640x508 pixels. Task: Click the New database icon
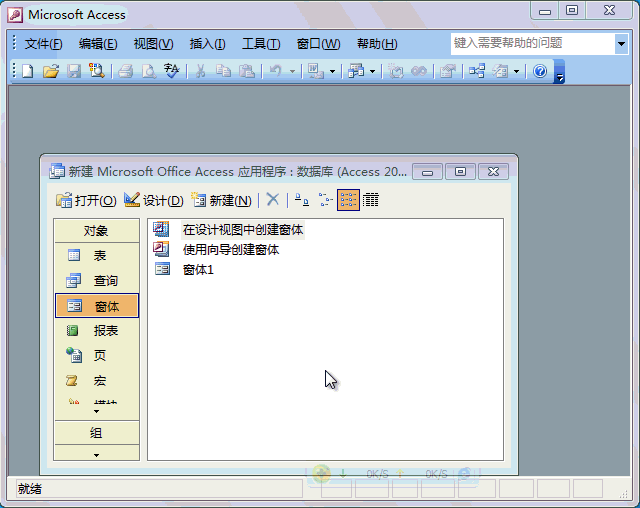click(28, 71)
